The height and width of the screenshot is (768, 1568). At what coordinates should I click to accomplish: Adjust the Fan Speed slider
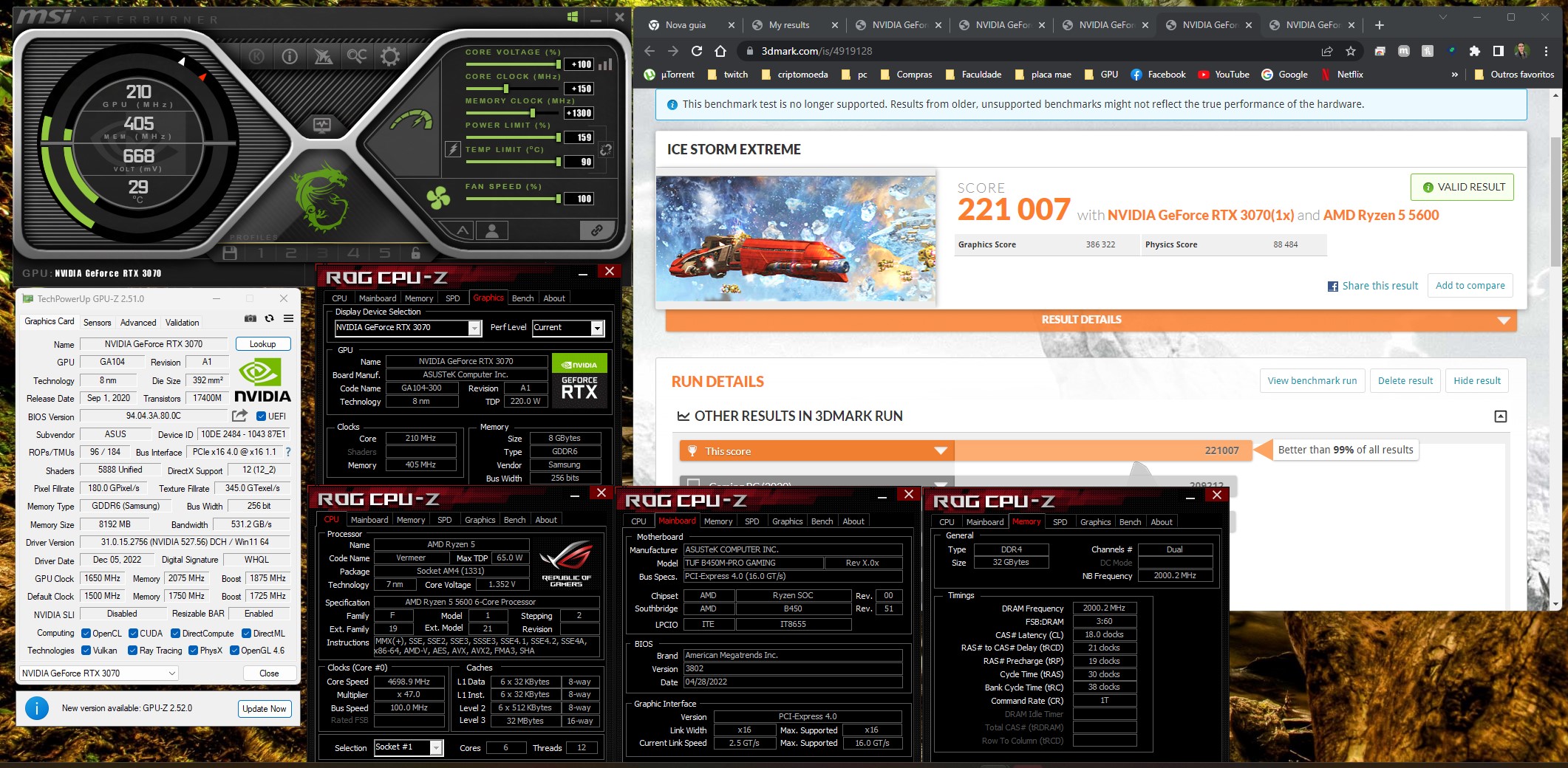click(x=511, y=199)
